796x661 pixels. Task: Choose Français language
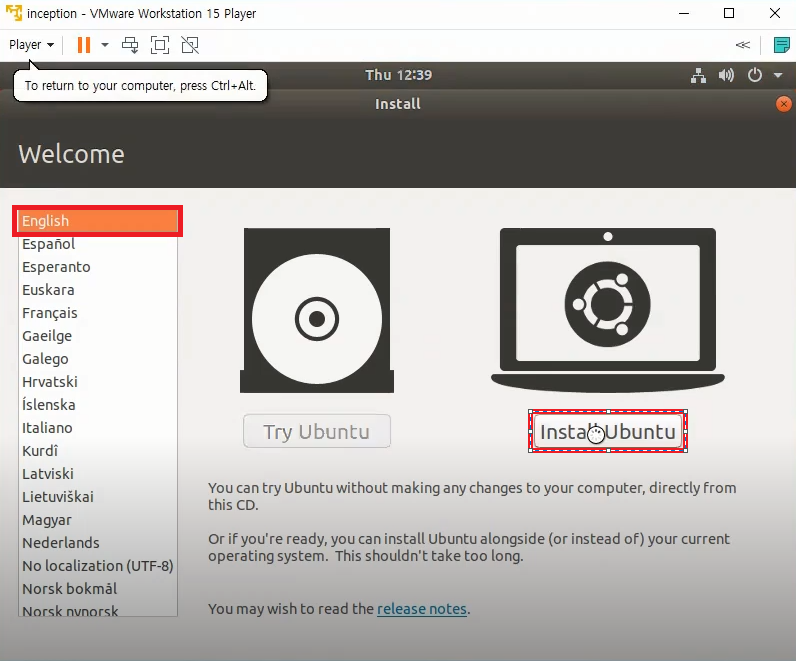pos(97,313)
